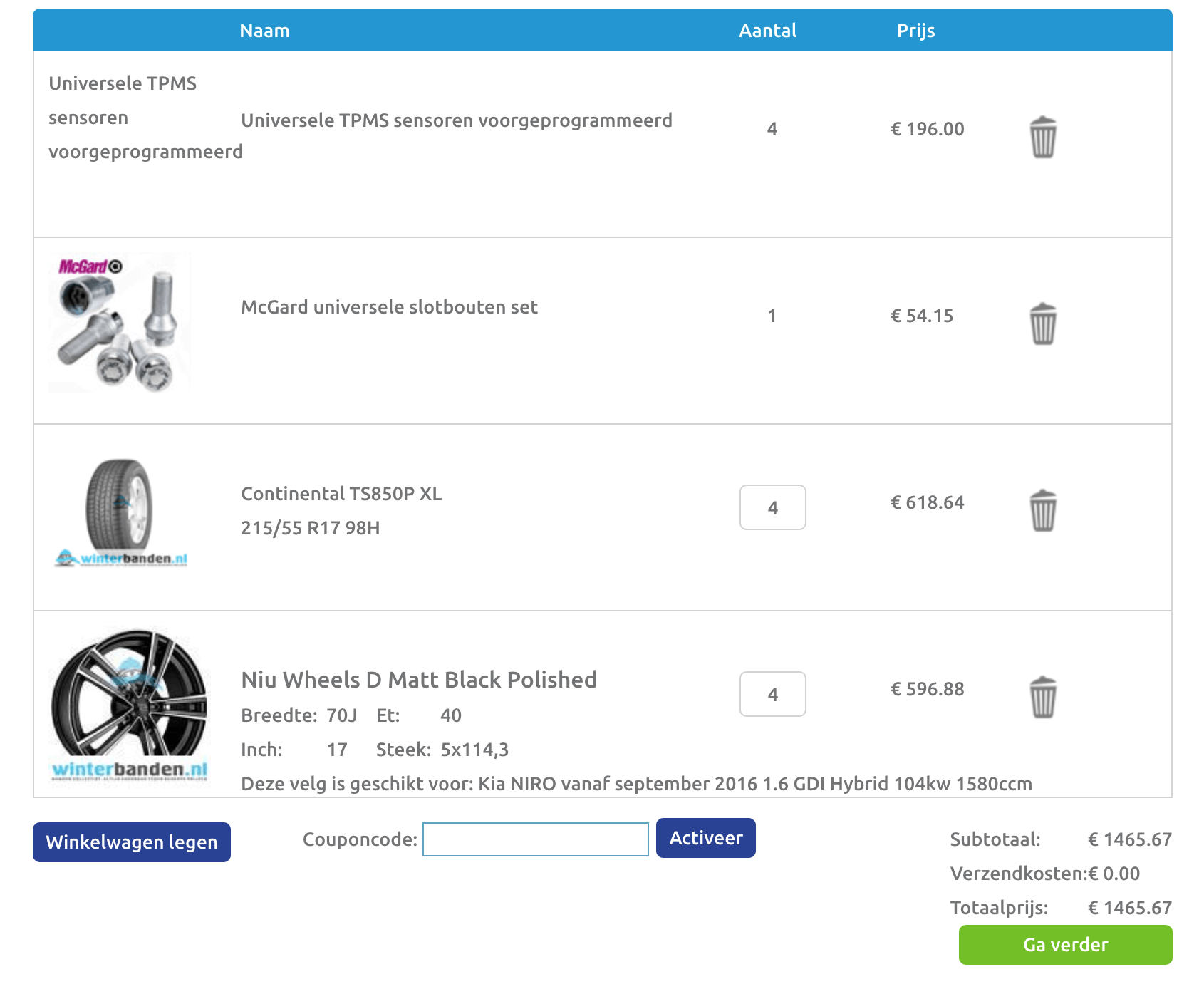Remove McGard slotbouten set with trash icon
Screen dimensions: 1204x999
[x=1042, y=323]
